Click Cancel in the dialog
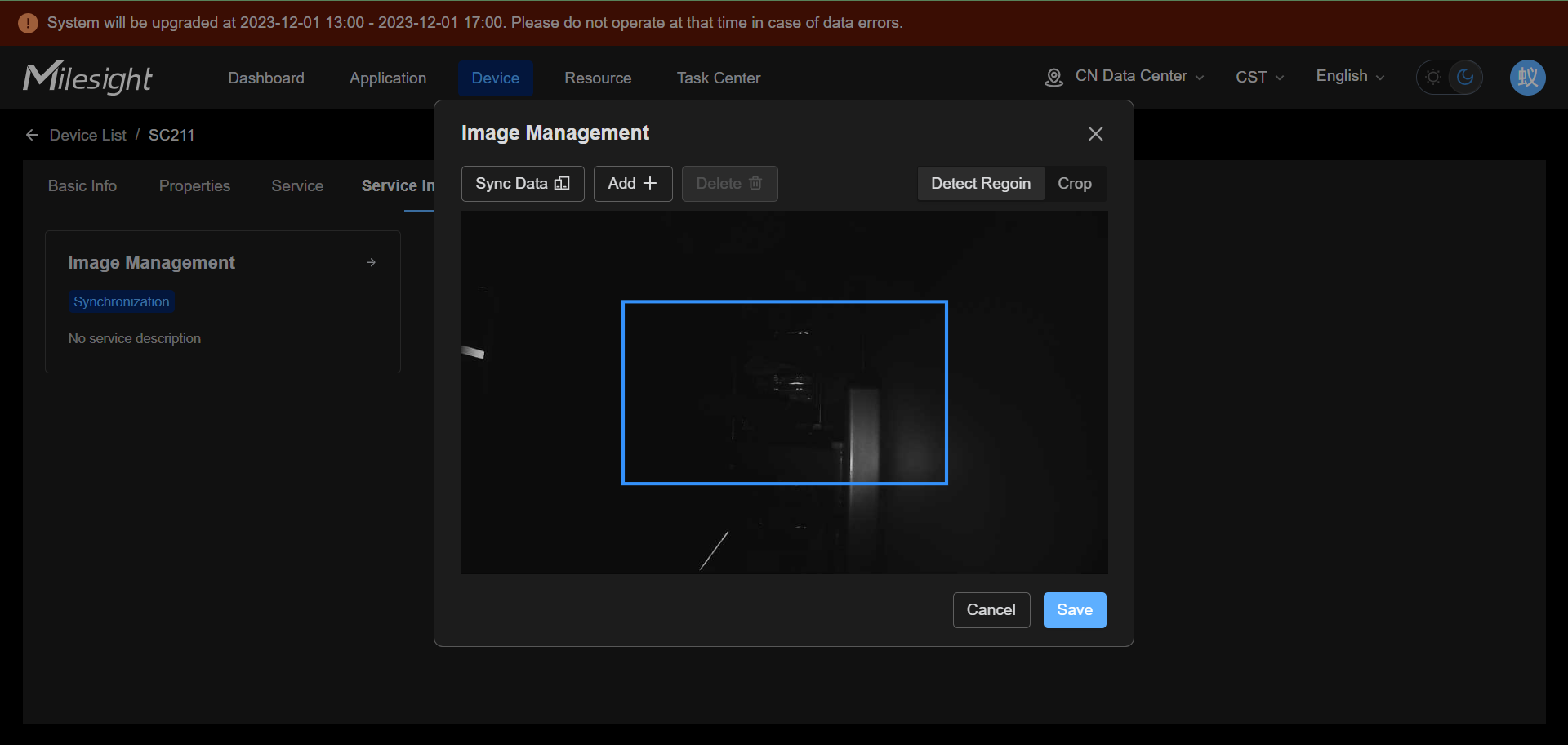This screenshot has width=1568, height=745. coord(991,610)
